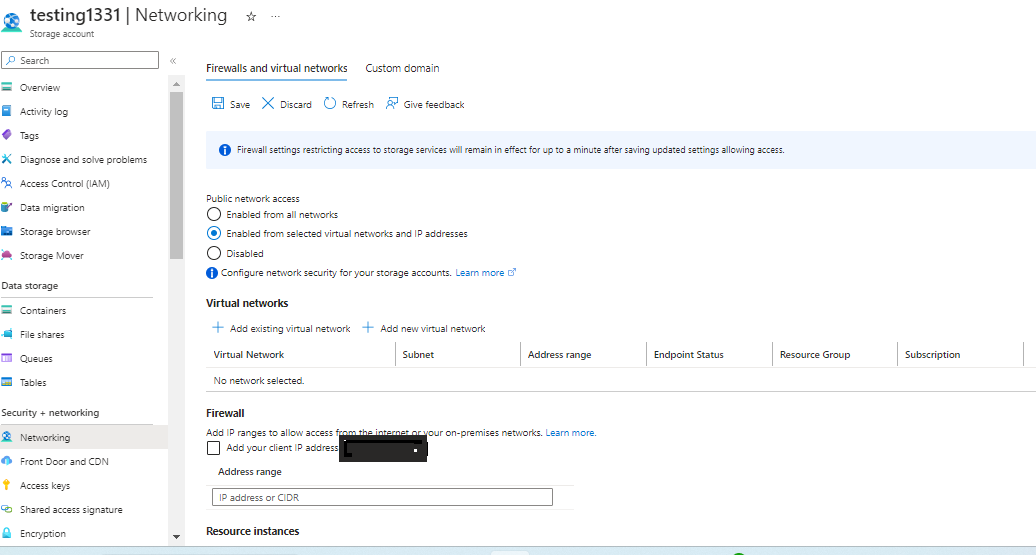1036x555 pixels.
Task: Click the Subnet column header
Action: (x=418, y=354)
